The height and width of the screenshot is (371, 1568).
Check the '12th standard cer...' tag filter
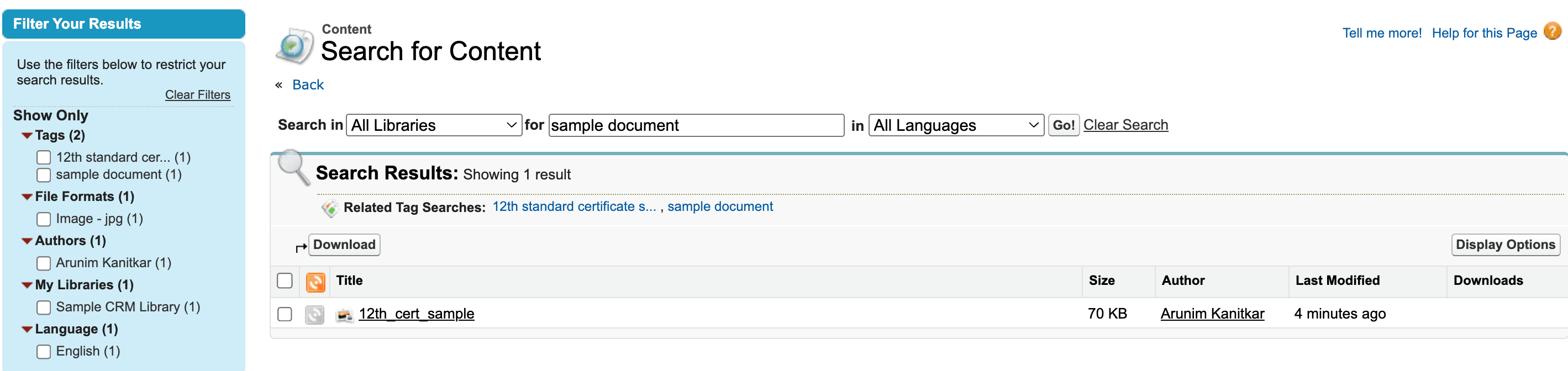tap(44, 157)
